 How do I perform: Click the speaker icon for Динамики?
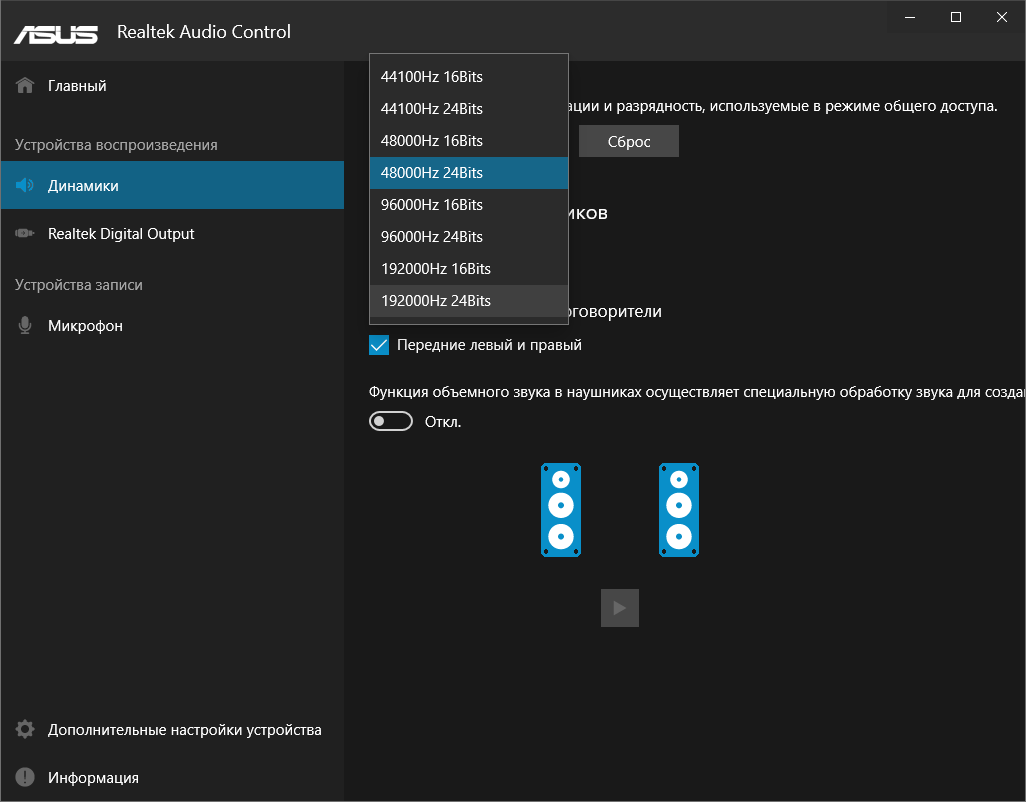point(26,186)
